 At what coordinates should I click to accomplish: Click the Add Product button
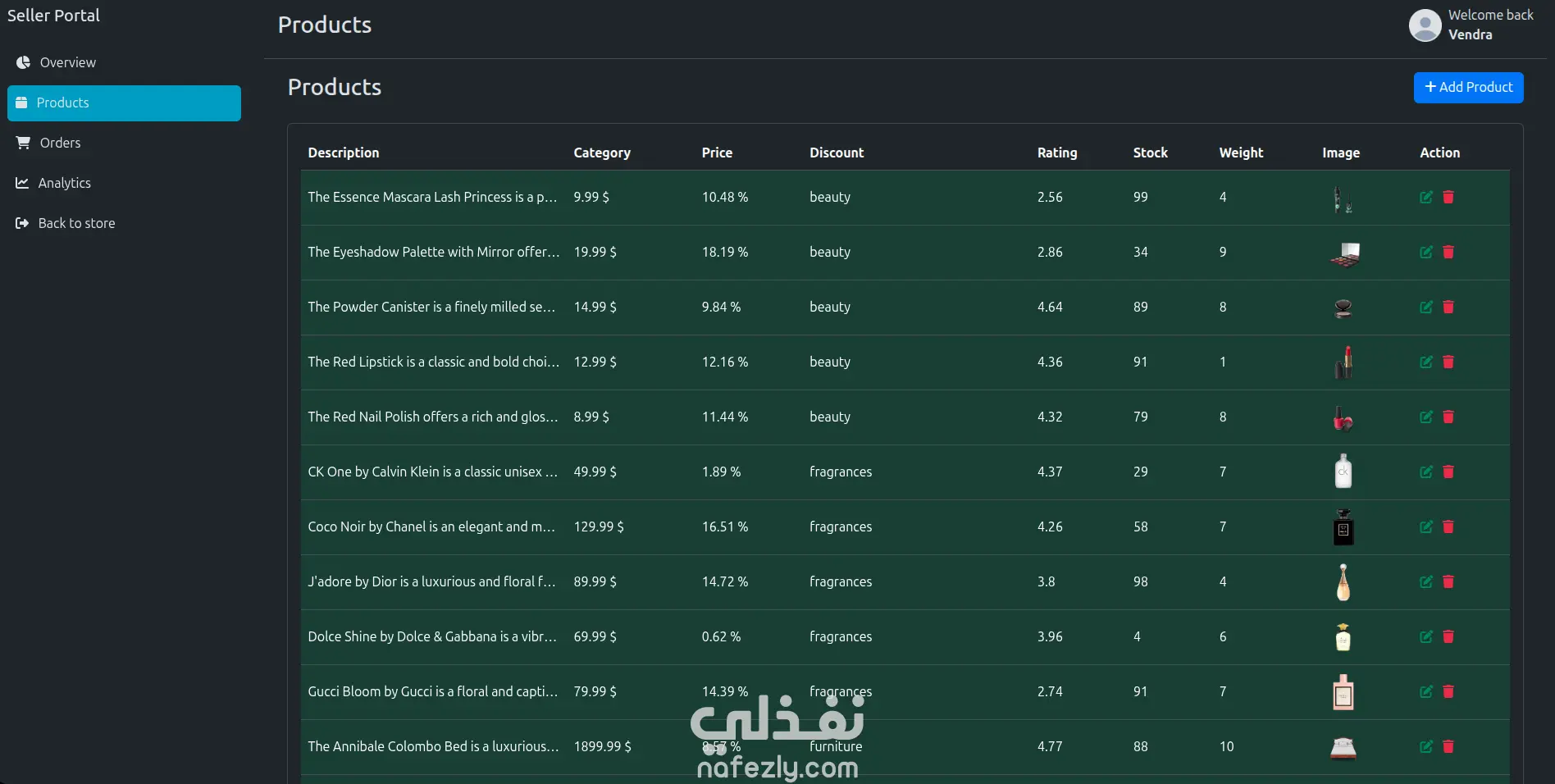[x=1468, y=88]
